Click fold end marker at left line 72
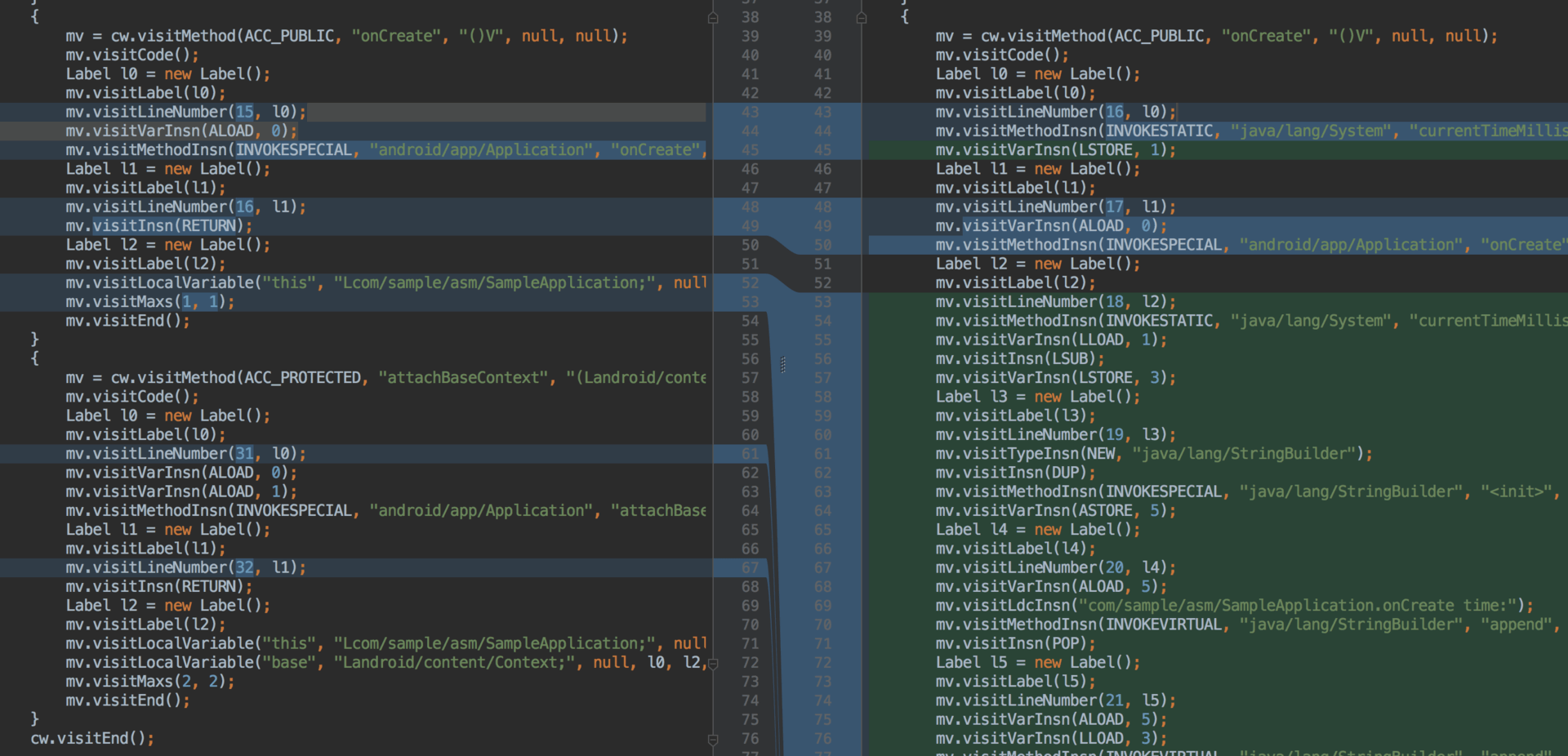The height and width of the screenshot is (756, 1568). click(x=713, y=664)
